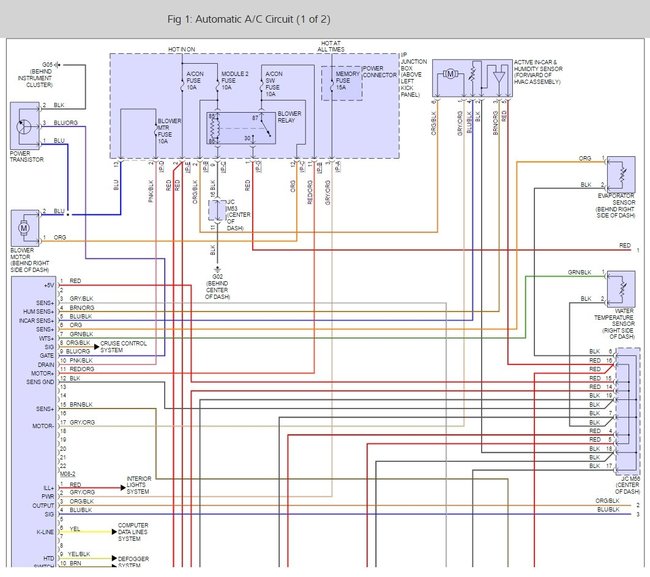Image resolution: width=650 pixels, height=577 pixels.
Task: Select the JC M56 joint connector block
Action: (x=628, y=411)
